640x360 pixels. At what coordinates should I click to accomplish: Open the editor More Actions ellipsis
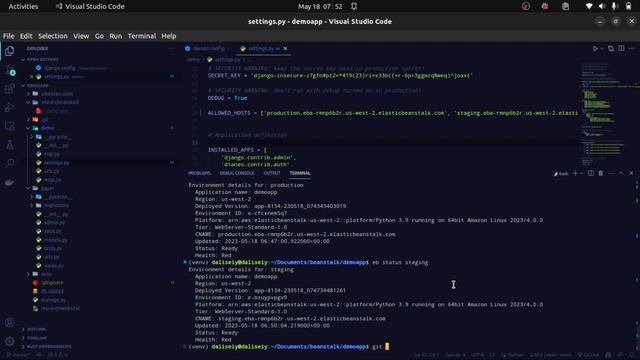pos(631,49)
